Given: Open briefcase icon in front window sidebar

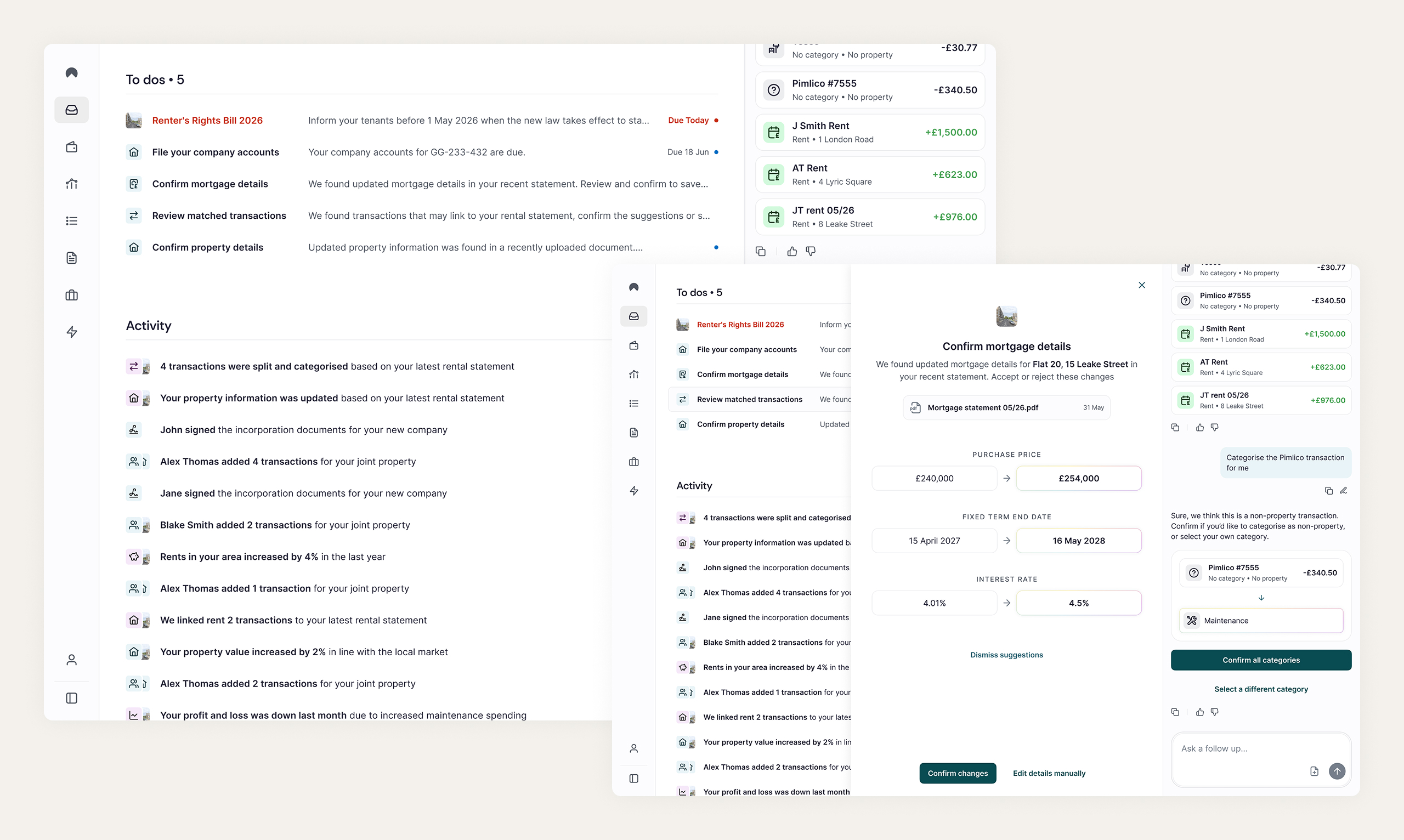Looking at the screenshot, I should click(x=633, y=462).
